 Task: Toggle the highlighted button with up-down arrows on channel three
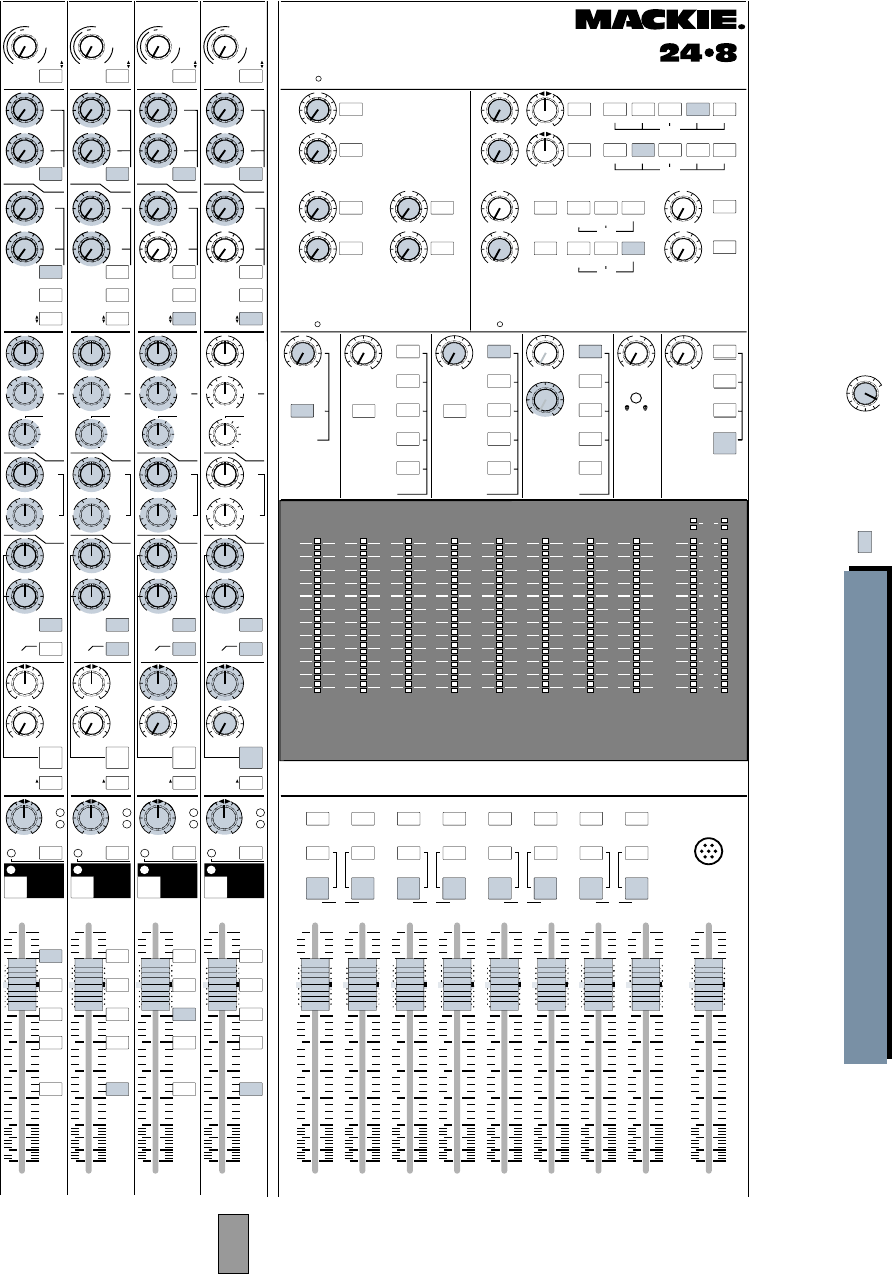[183, 318]
